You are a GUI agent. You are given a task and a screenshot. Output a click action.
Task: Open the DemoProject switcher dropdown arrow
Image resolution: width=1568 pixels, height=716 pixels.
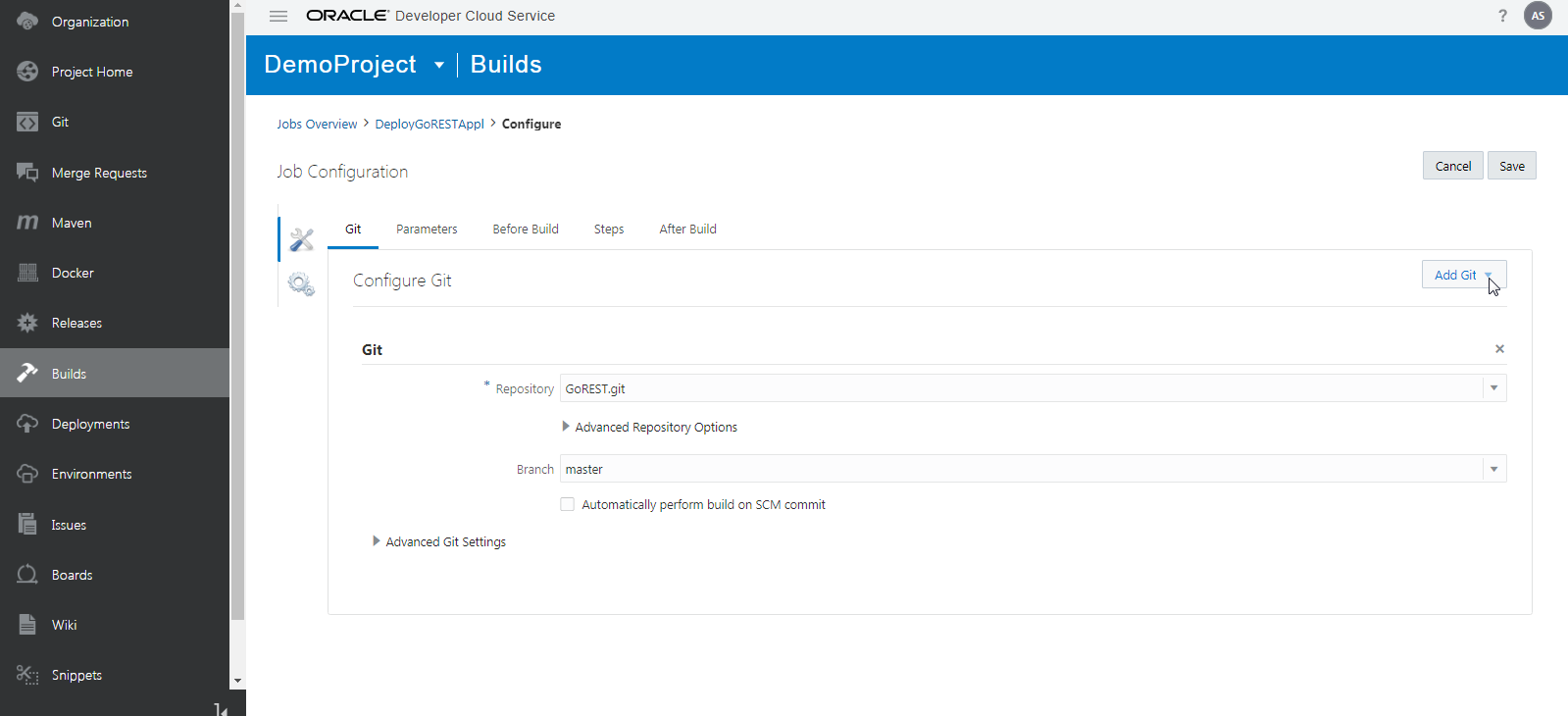point(439,66)
